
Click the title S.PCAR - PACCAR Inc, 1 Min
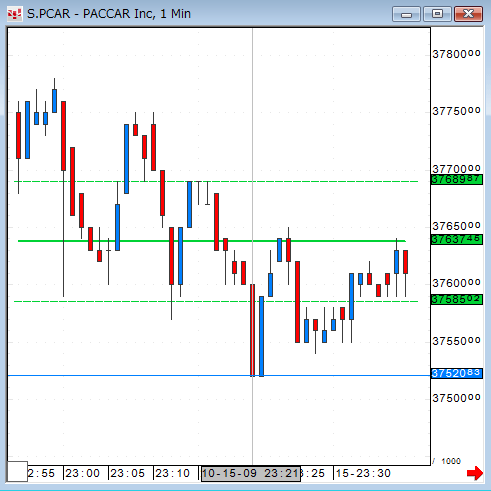coord(109,14)
